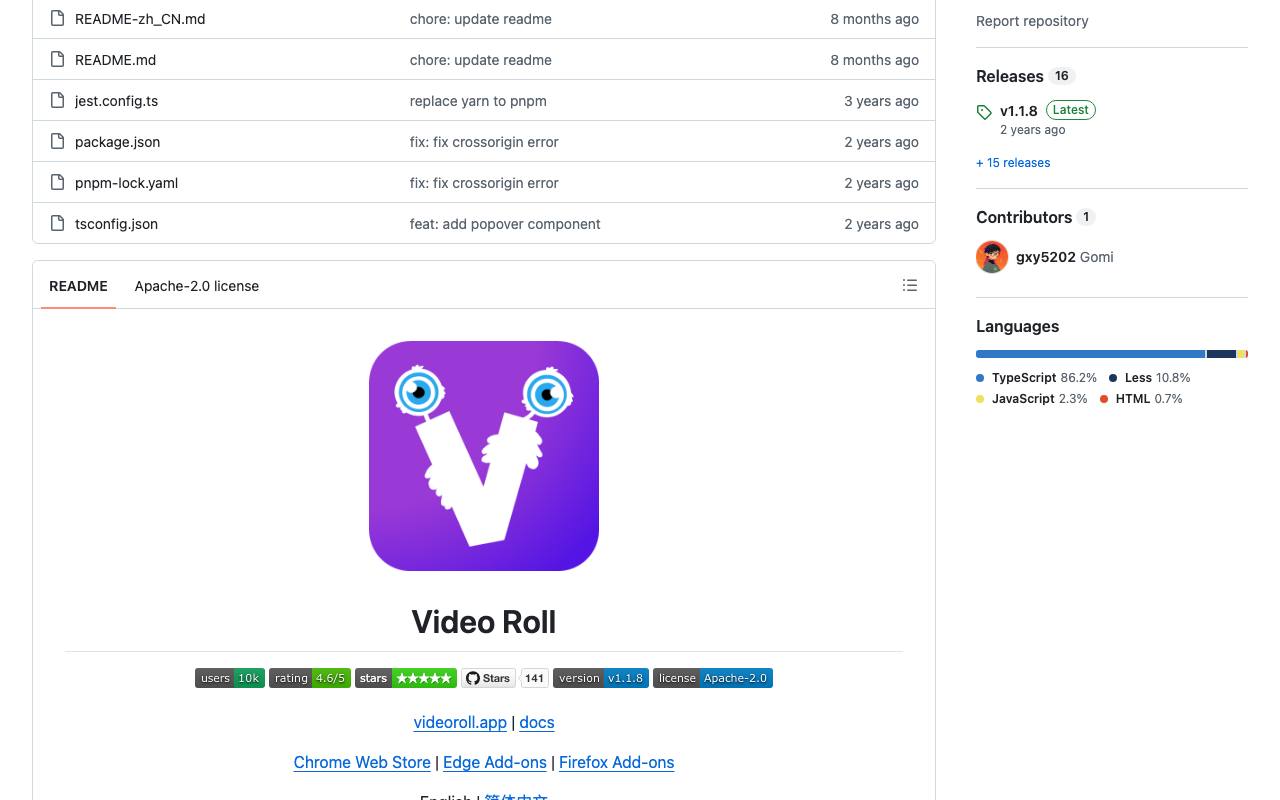Viewport: 1280px width, 800px height.
Task: Click the Video Roll heading
Action: coord(484,622)
